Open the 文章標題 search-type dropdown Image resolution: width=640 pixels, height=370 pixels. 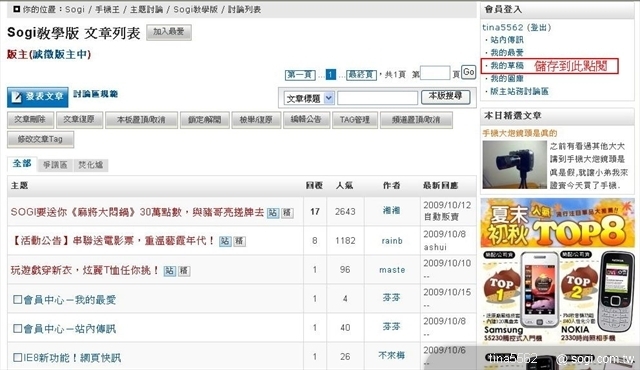[x=309, y=98]
